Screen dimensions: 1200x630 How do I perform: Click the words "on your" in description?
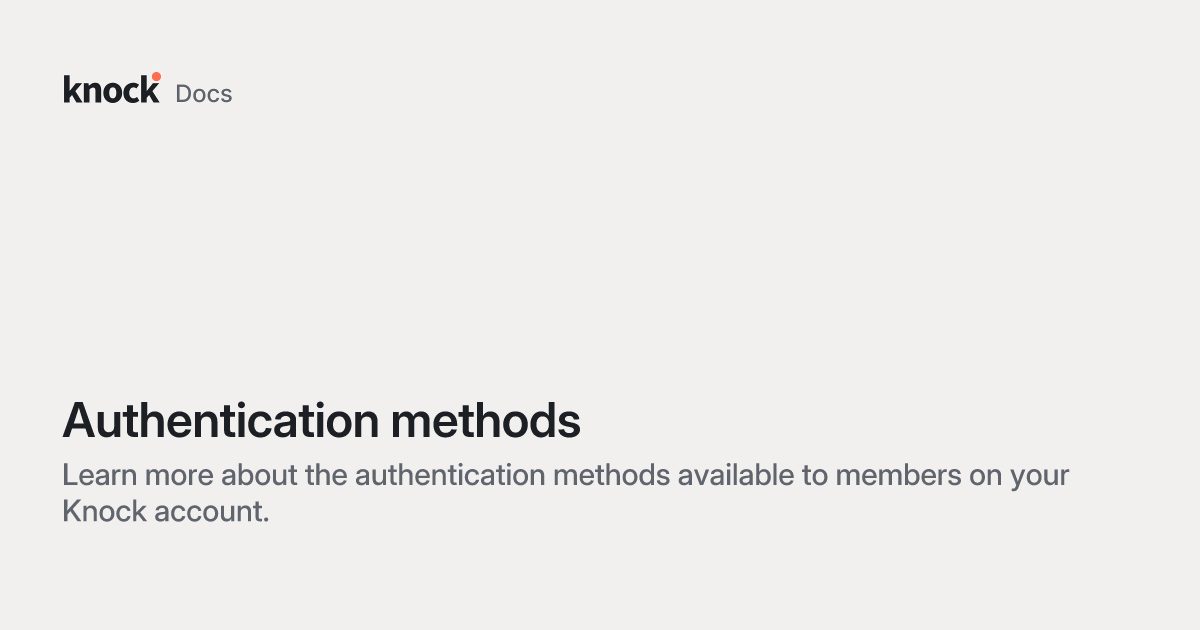click(x=1019, y=477)
